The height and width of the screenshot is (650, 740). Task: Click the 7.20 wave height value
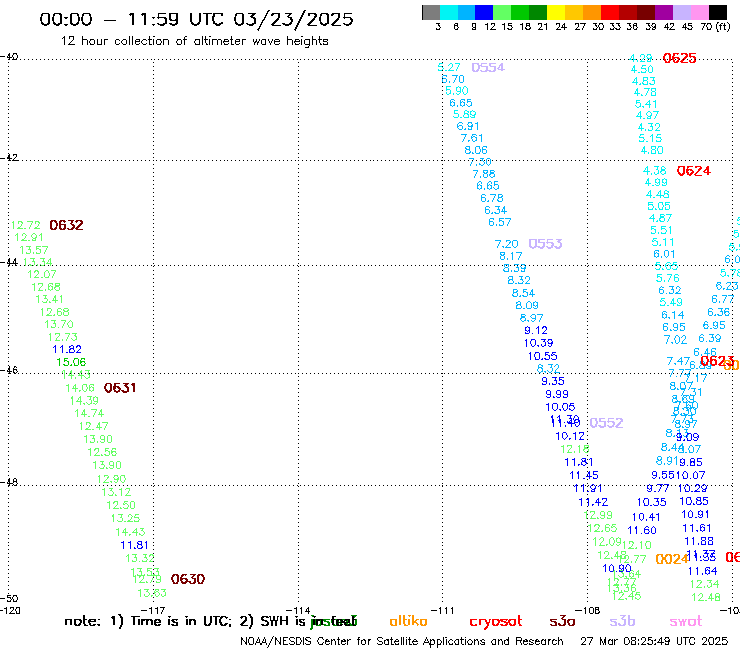[x=506, y=244]
